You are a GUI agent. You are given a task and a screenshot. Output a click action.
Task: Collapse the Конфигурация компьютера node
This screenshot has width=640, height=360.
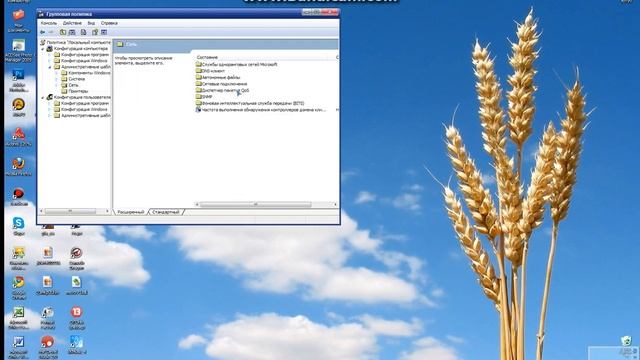pyautogui.click(x=43, y=49)
